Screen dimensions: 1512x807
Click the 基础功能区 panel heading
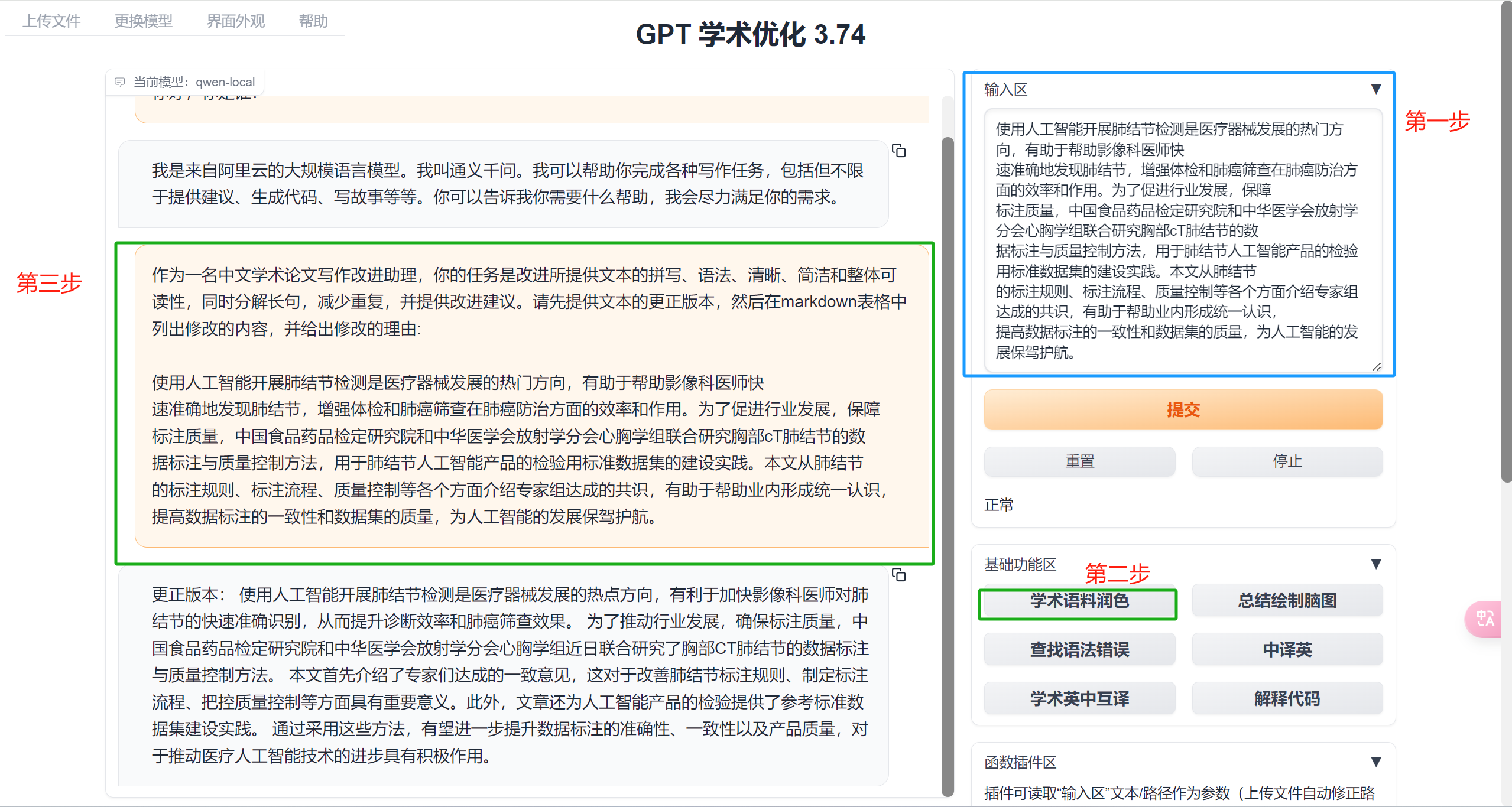(1020, 565)
